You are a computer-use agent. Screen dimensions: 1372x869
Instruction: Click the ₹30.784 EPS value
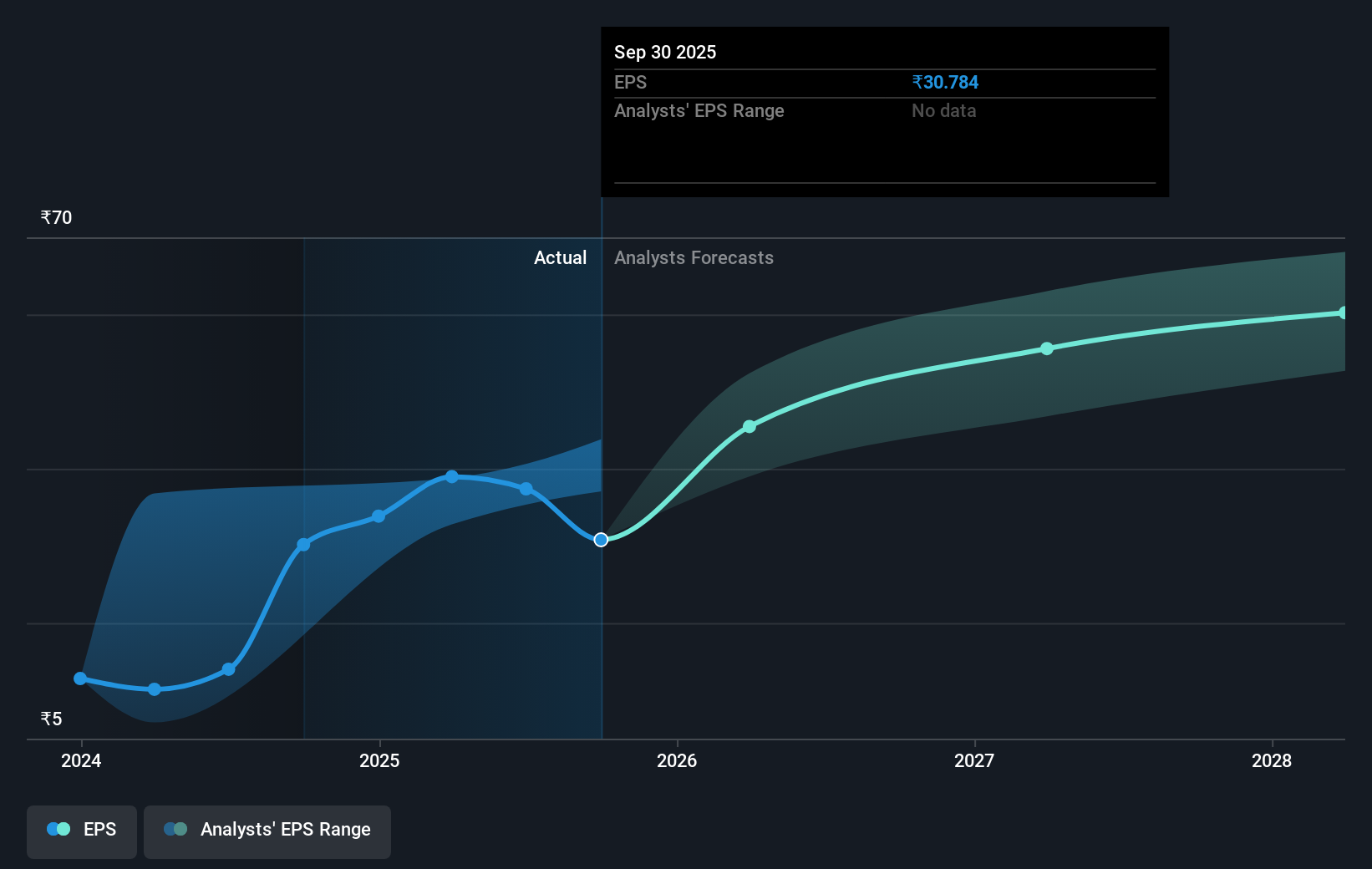[945, 82]
